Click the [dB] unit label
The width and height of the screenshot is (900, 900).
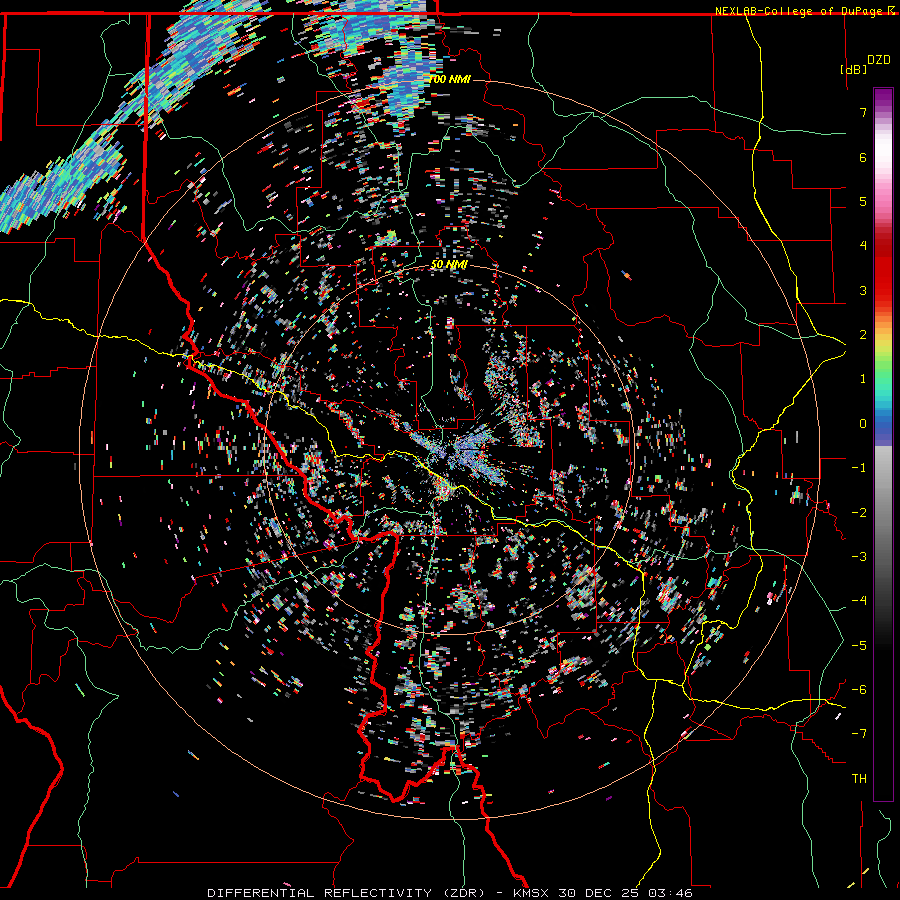[853, 69]
